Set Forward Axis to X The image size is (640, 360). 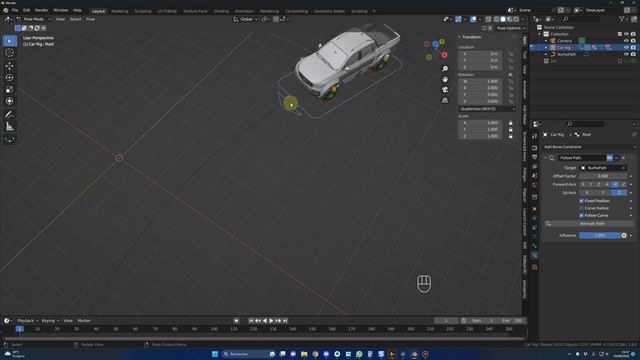coord(583,184)
